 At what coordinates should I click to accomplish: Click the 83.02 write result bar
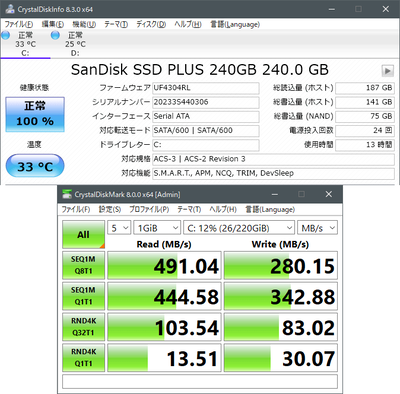tap(281, 327)
